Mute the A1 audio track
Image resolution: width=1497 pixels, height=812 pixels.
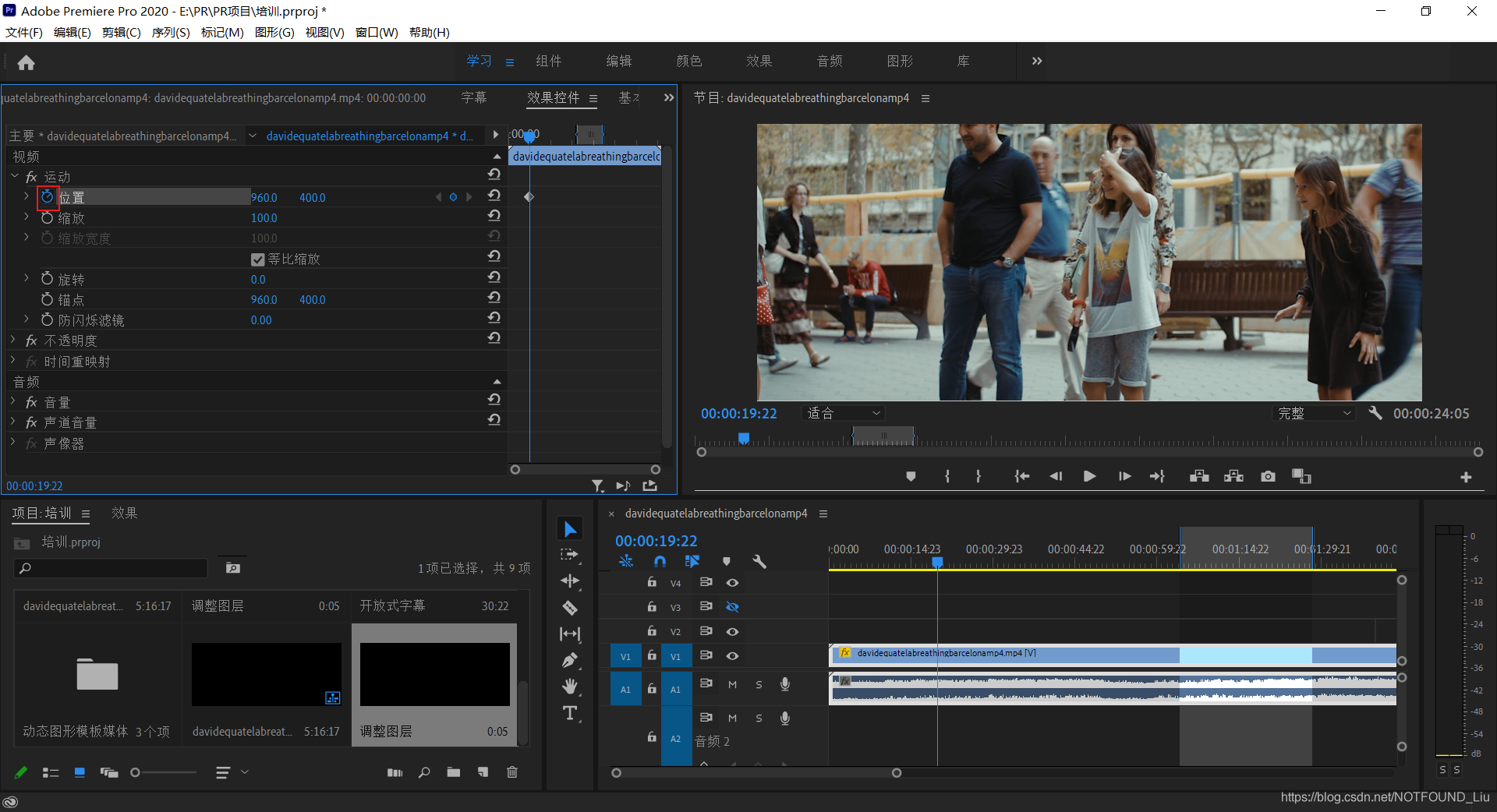click(x=732, y=684)
